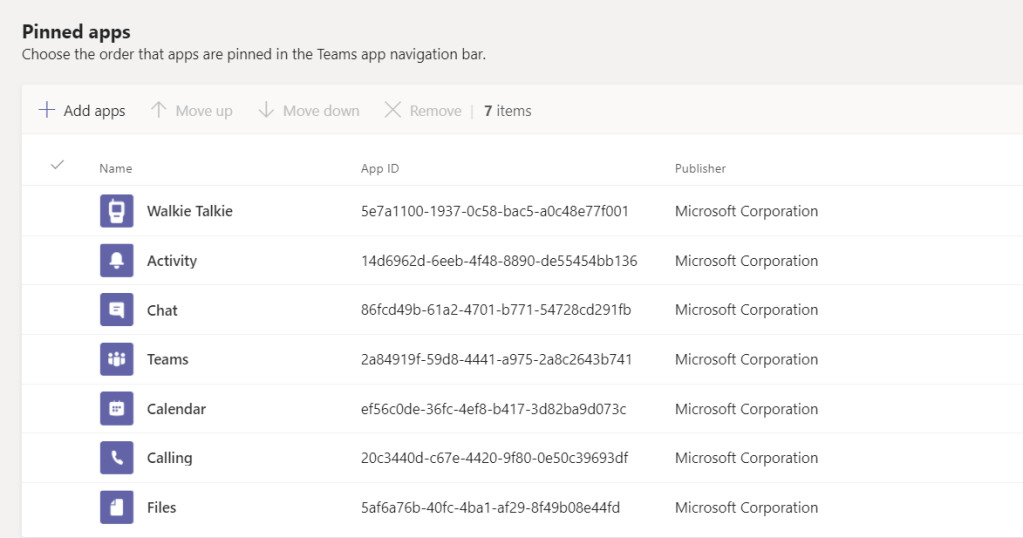Select the Walkie Talkie row name
The height and width of the screenshot is (538, 1023).
click(x=189, y=211)
